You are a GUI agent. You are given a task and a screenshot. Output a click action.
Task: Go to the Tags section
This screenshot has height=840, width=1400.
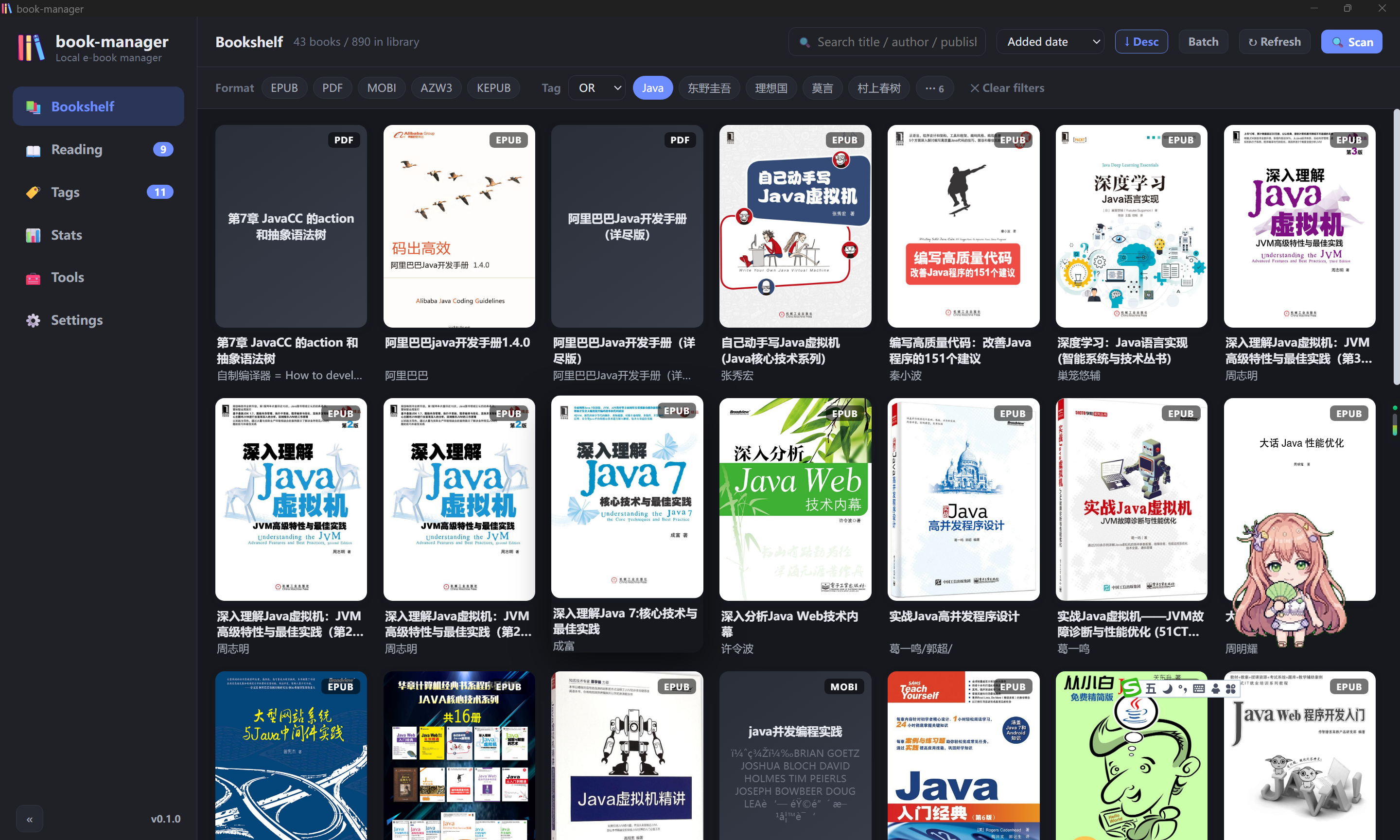click(98, 192)
